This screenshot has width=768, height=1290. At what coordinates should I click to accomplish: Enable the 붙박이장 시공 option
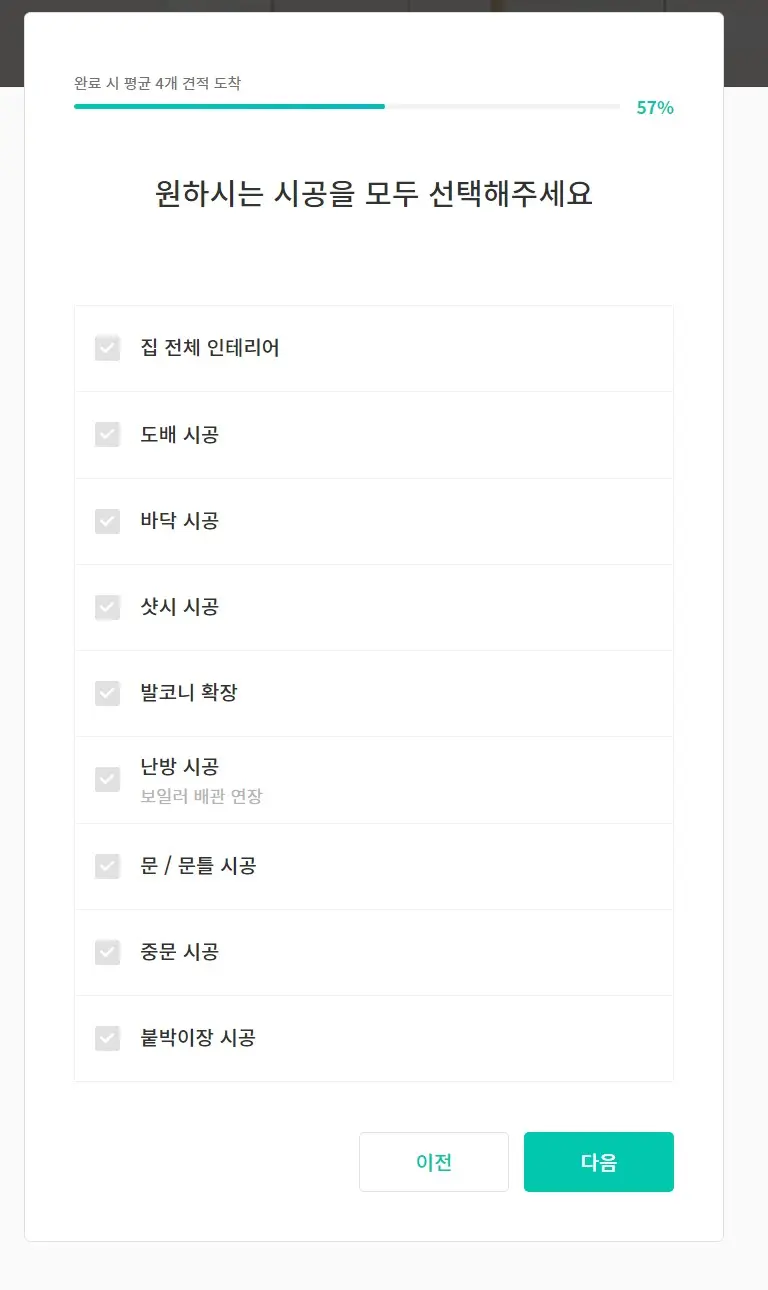coord(107,1038)
